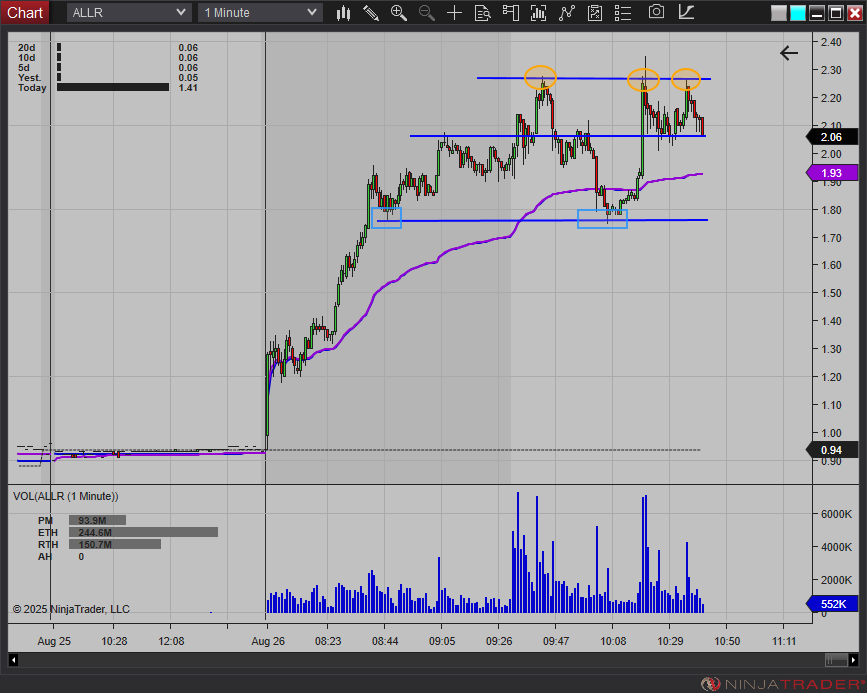Activate the crosshair cursor tool
Image resolution: width=867 pixels, height=693 pixels.
[x=455, y=13]
